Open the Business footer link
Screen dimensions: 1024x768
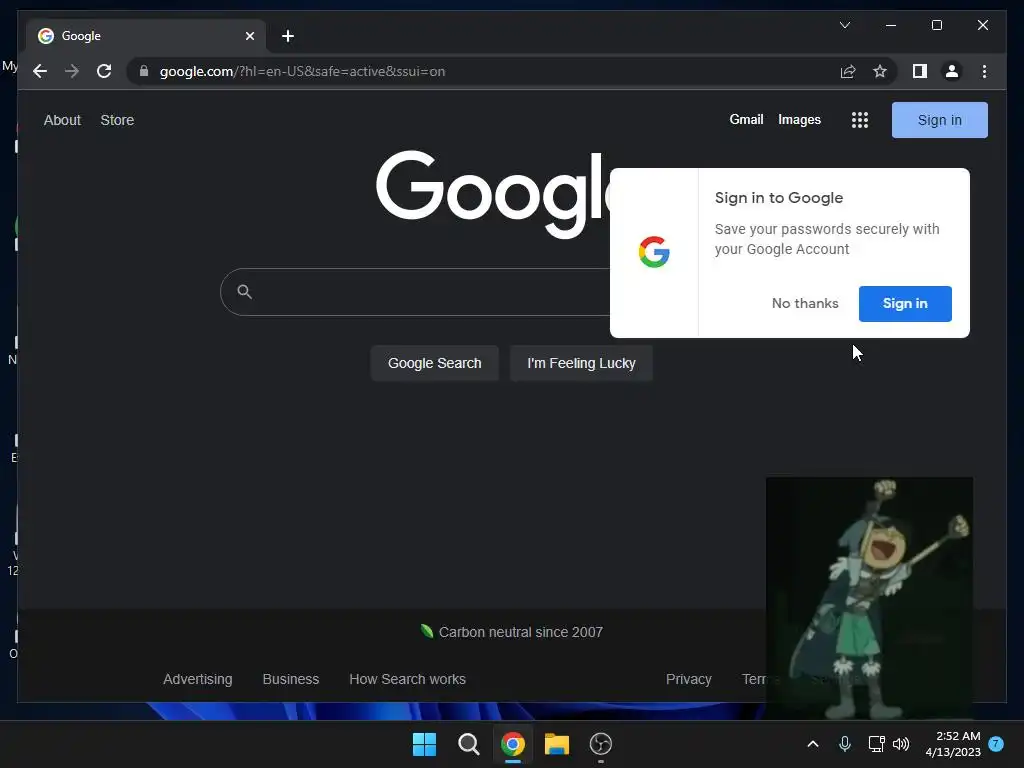[x=291, y=679]
